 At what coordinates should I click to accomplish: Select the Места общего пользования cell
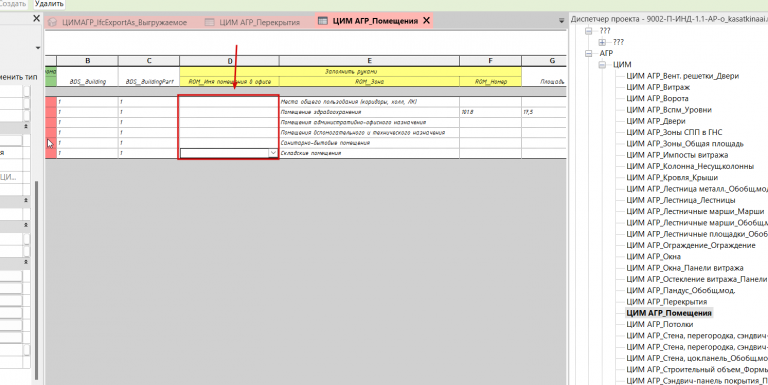[x=369, y=102]
